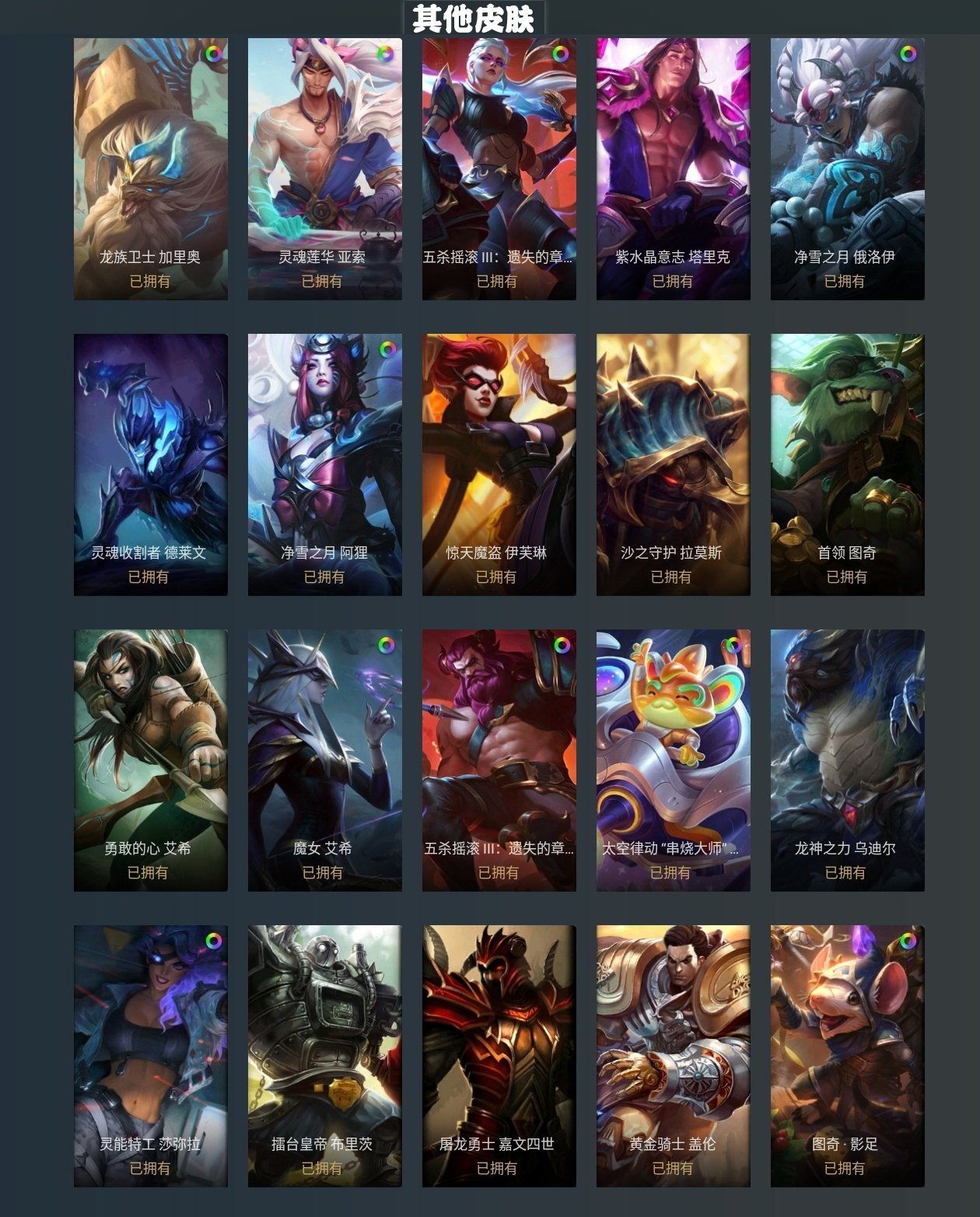Select the 其他皮肤 header tab
This screenshot has height=1217, width=980.
[474, 18]
